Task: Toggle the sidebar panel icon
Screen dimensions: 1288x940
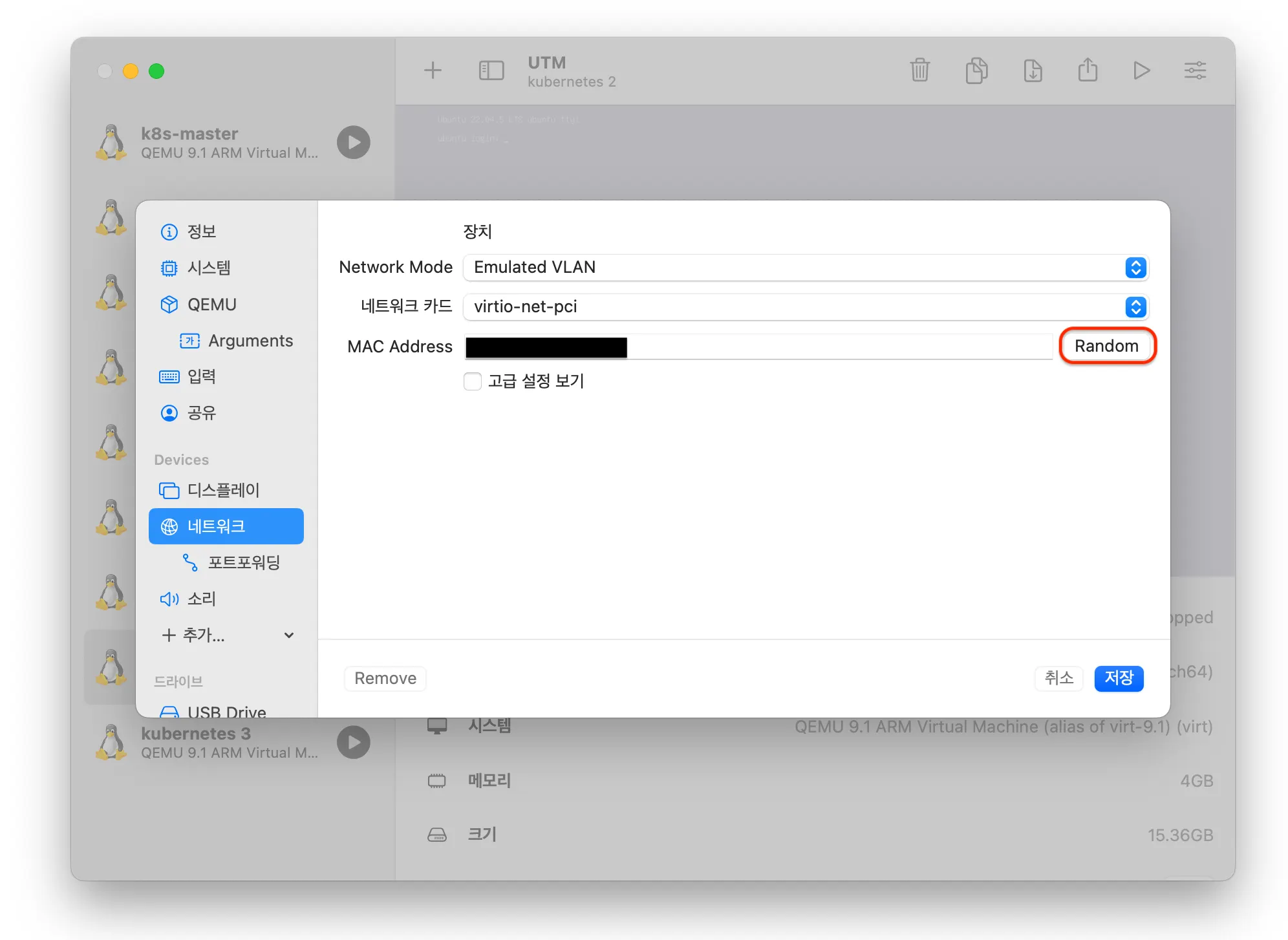Action: (x=491, y=70)
